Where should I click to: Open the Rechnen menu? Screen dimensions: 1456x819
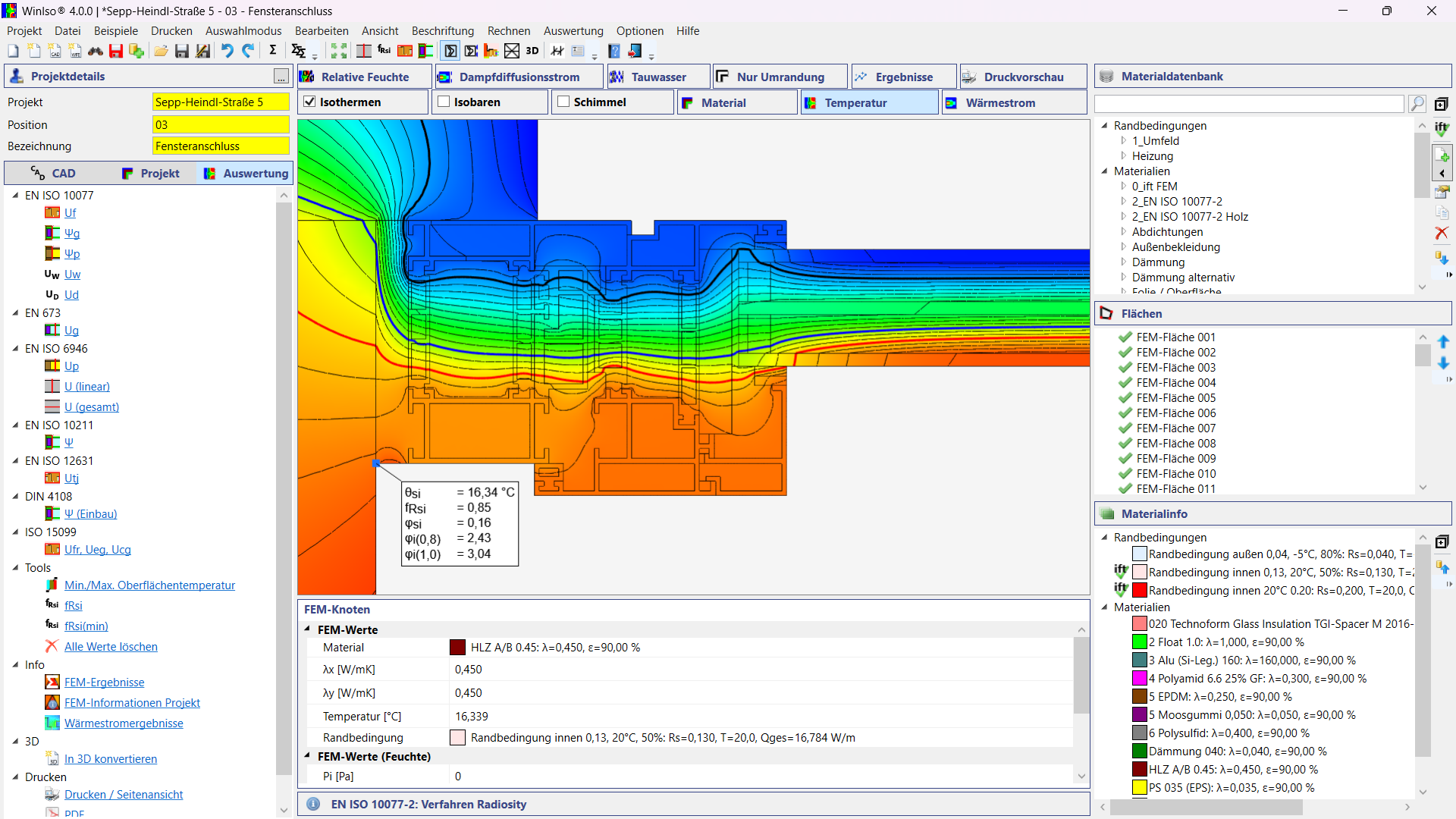[509, 31]
